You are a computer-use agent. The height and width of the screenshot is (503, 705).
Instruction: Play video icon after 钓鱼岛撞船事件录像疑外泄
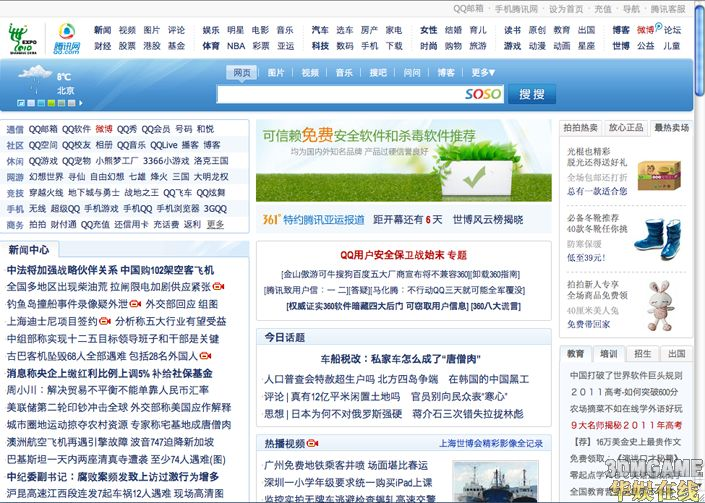click(x=135, y=304)
